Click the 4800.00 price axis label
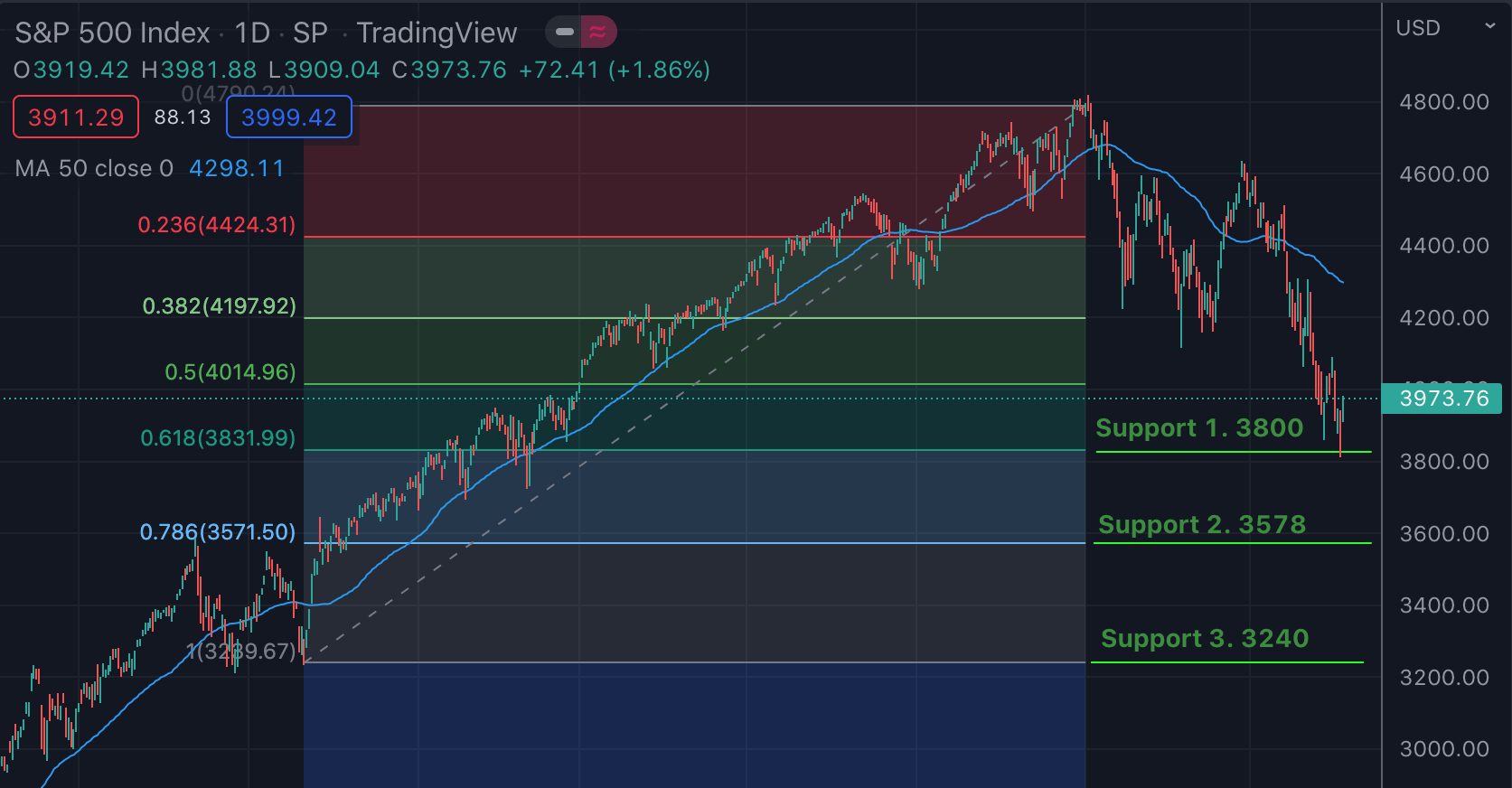This screenshot has height=788, width=1512. click(1444, 102)
